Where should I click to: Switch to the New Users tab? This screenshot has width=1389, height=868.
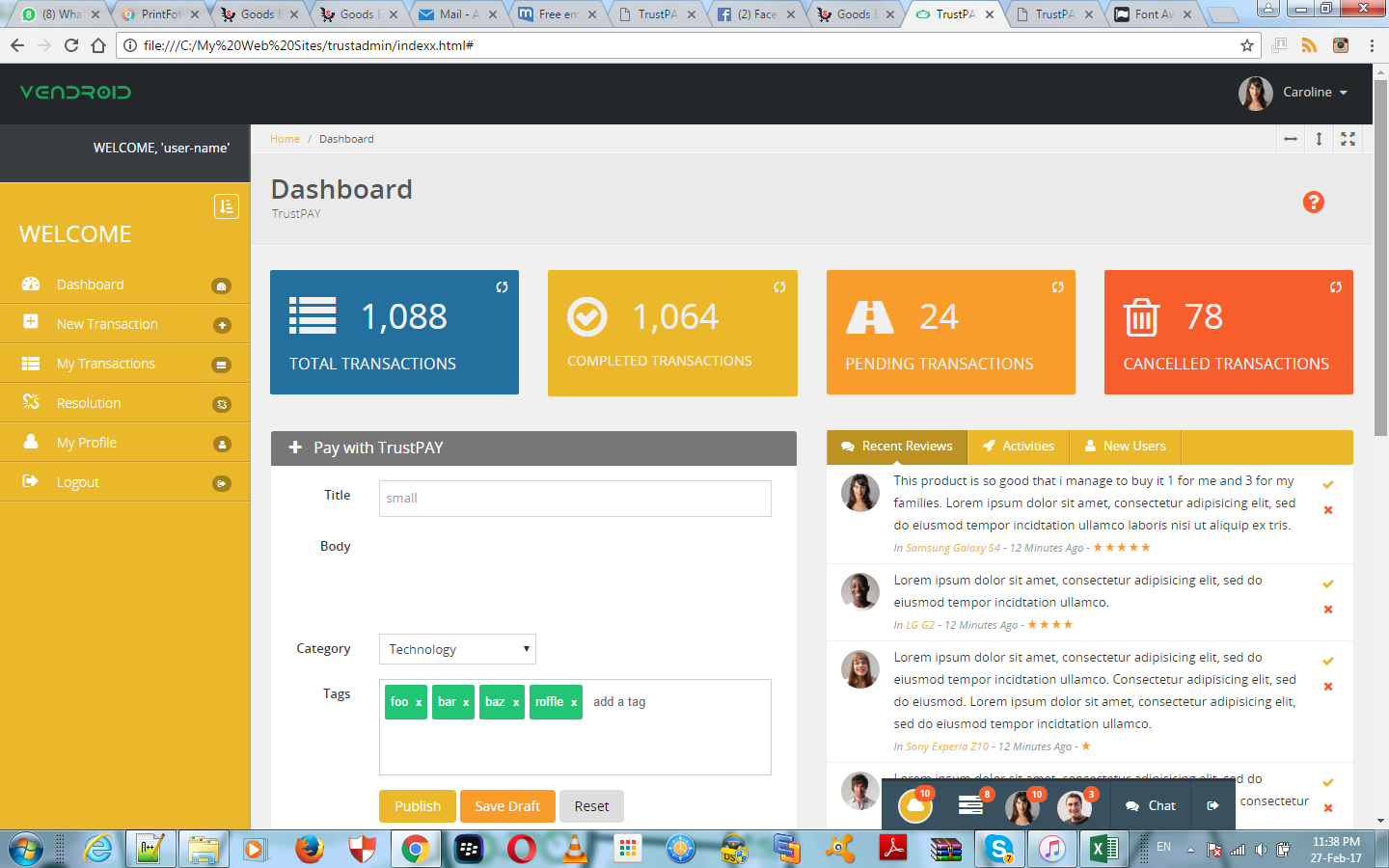pos(1125,447)
